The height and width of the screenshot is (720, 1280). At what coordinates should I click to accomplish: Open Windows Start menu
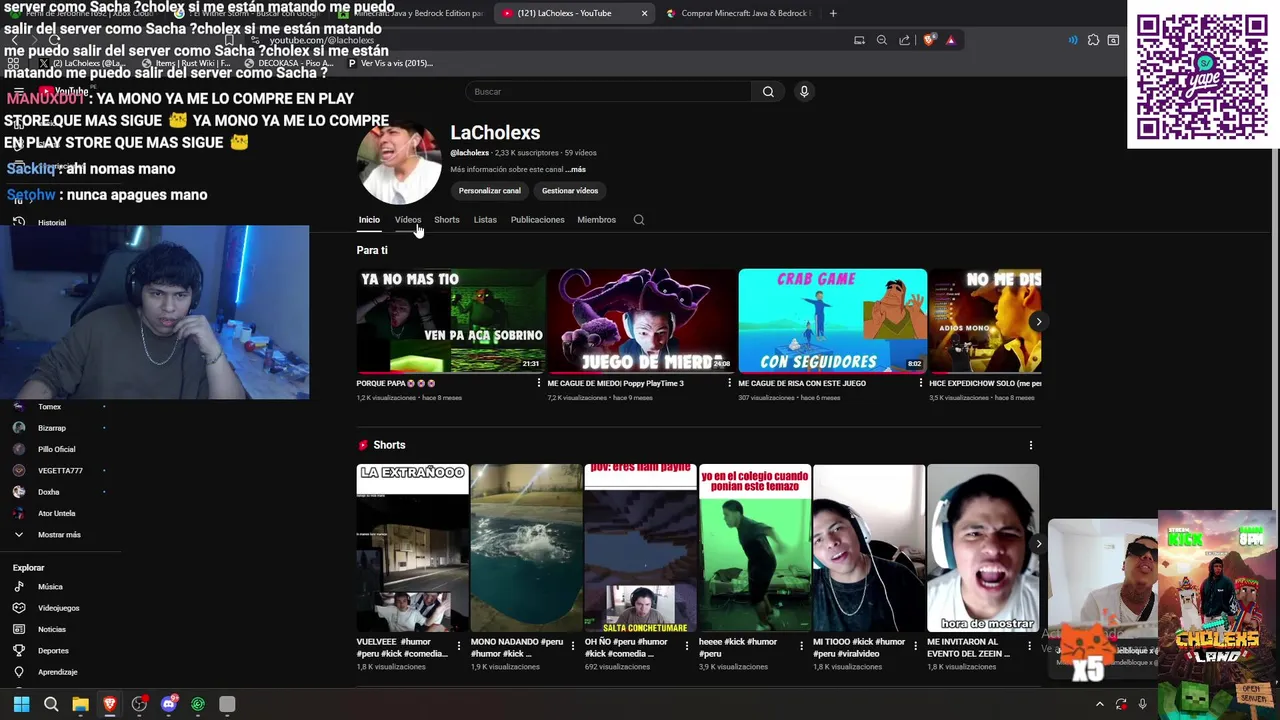(x=21, y=704)
